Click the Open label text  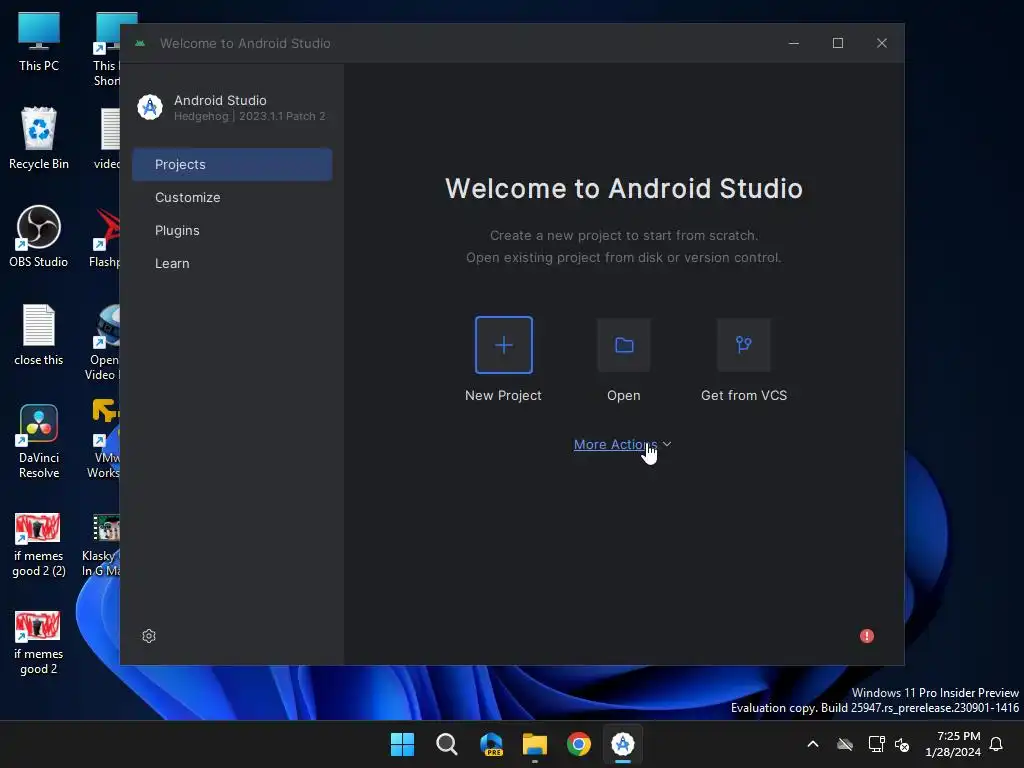pos(624,395)
